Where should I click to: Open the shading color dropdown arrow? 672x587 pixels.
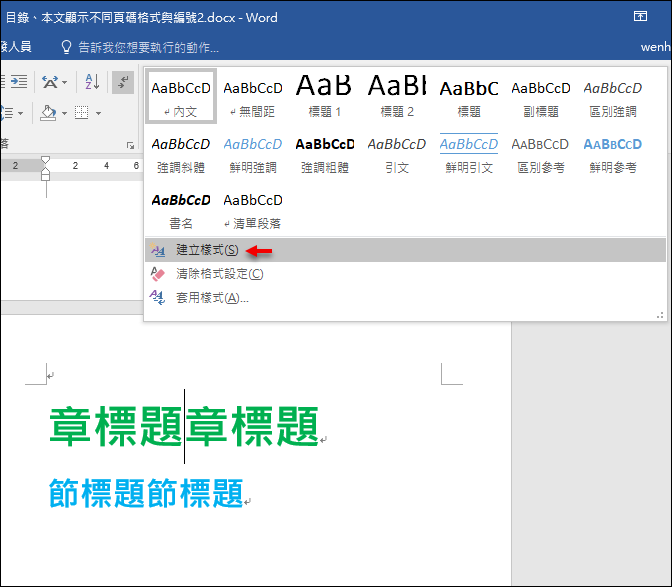64,114
